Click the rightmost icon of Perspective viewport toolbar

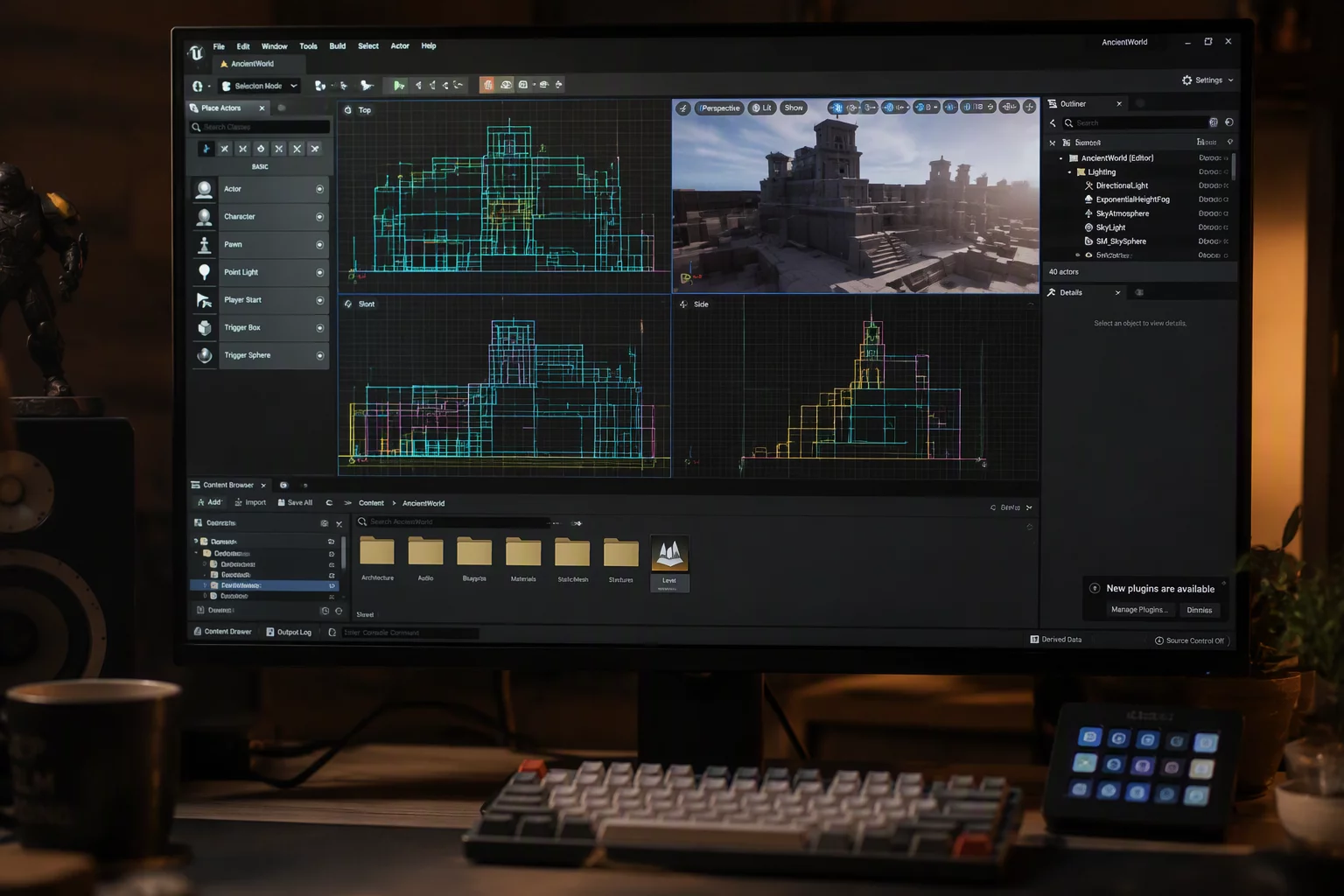[1029, 107]
